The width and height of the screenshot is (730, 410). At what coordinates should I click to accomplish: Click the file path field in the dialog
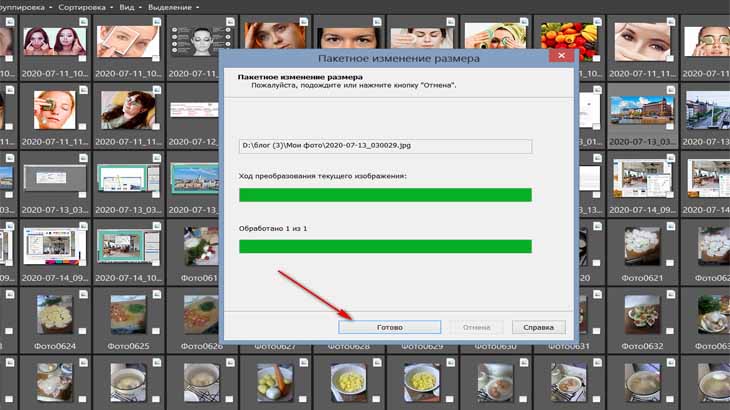(385, 146)
